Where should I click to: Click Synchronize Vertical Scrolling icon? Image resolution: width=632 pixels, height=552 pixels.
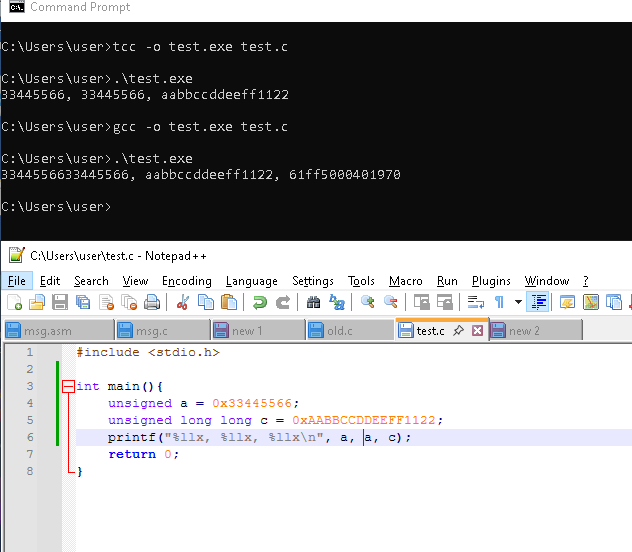click(x=422, y=302)
